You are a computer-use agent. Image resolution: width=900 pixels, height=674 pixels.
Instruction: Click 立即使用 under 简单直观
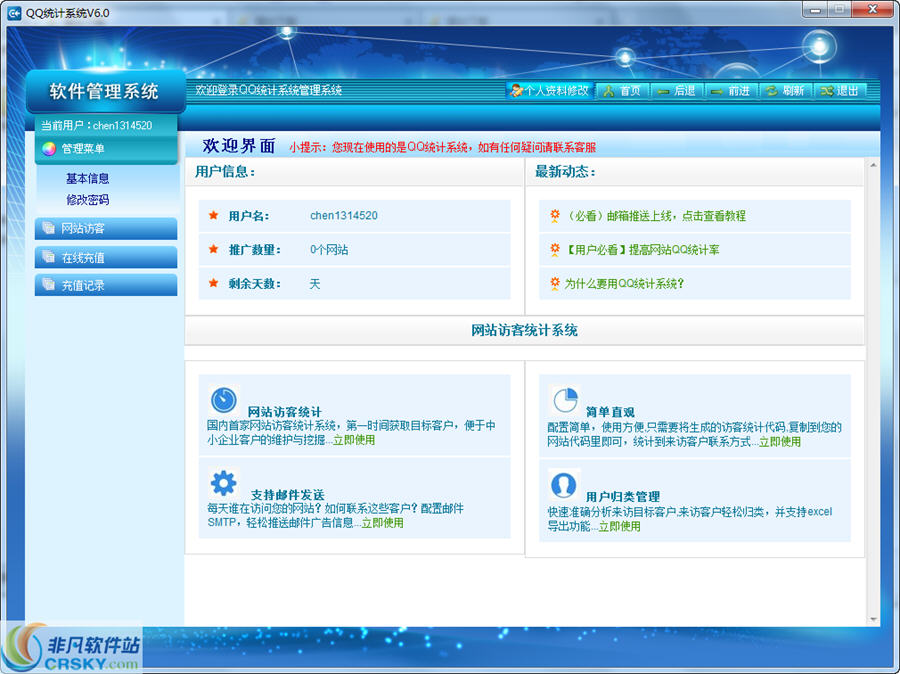779,441
